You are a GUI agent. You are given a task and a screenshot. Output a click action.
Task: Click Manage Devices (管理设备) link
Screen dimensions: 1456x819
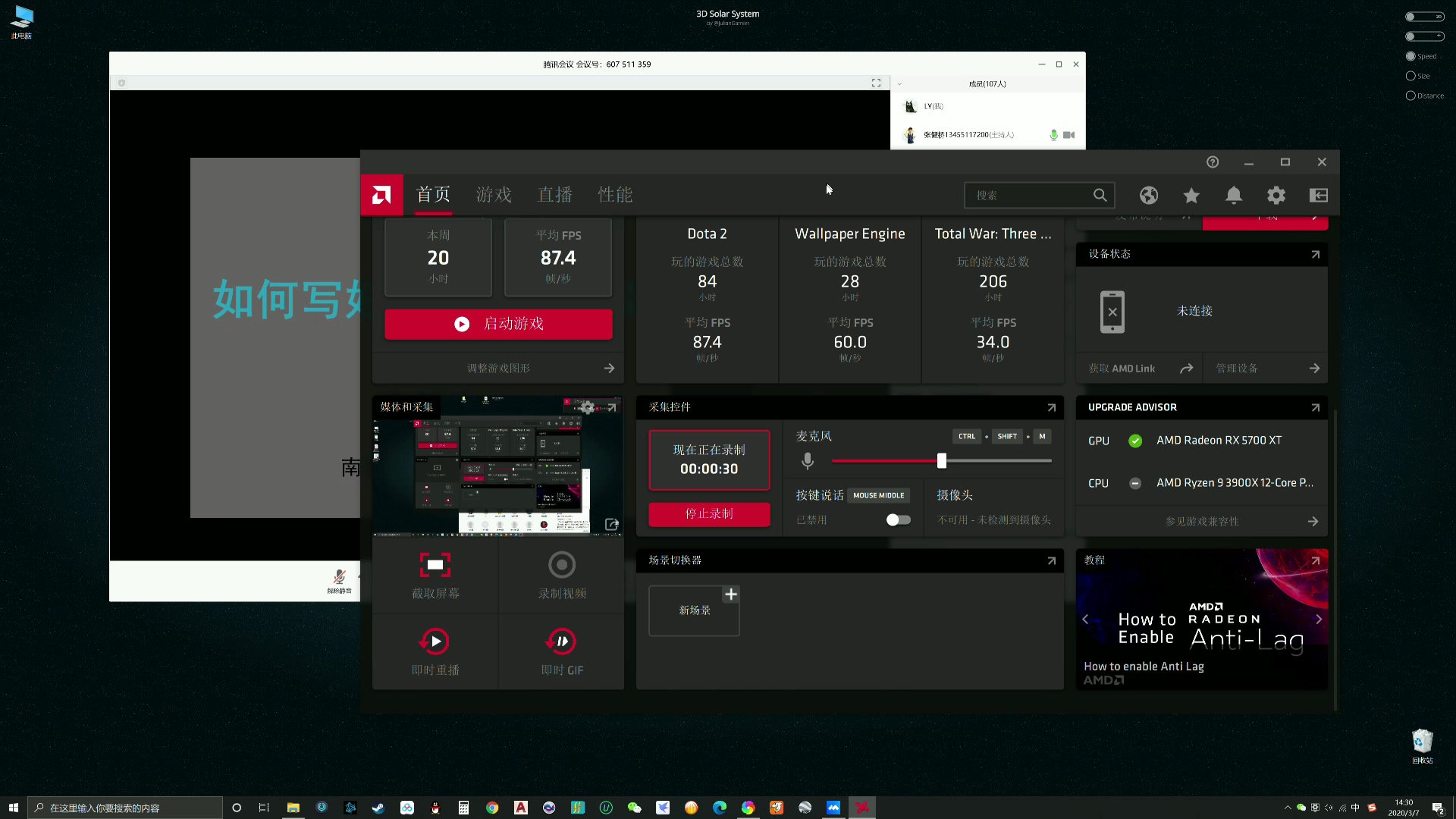[x=1267, y=369]
